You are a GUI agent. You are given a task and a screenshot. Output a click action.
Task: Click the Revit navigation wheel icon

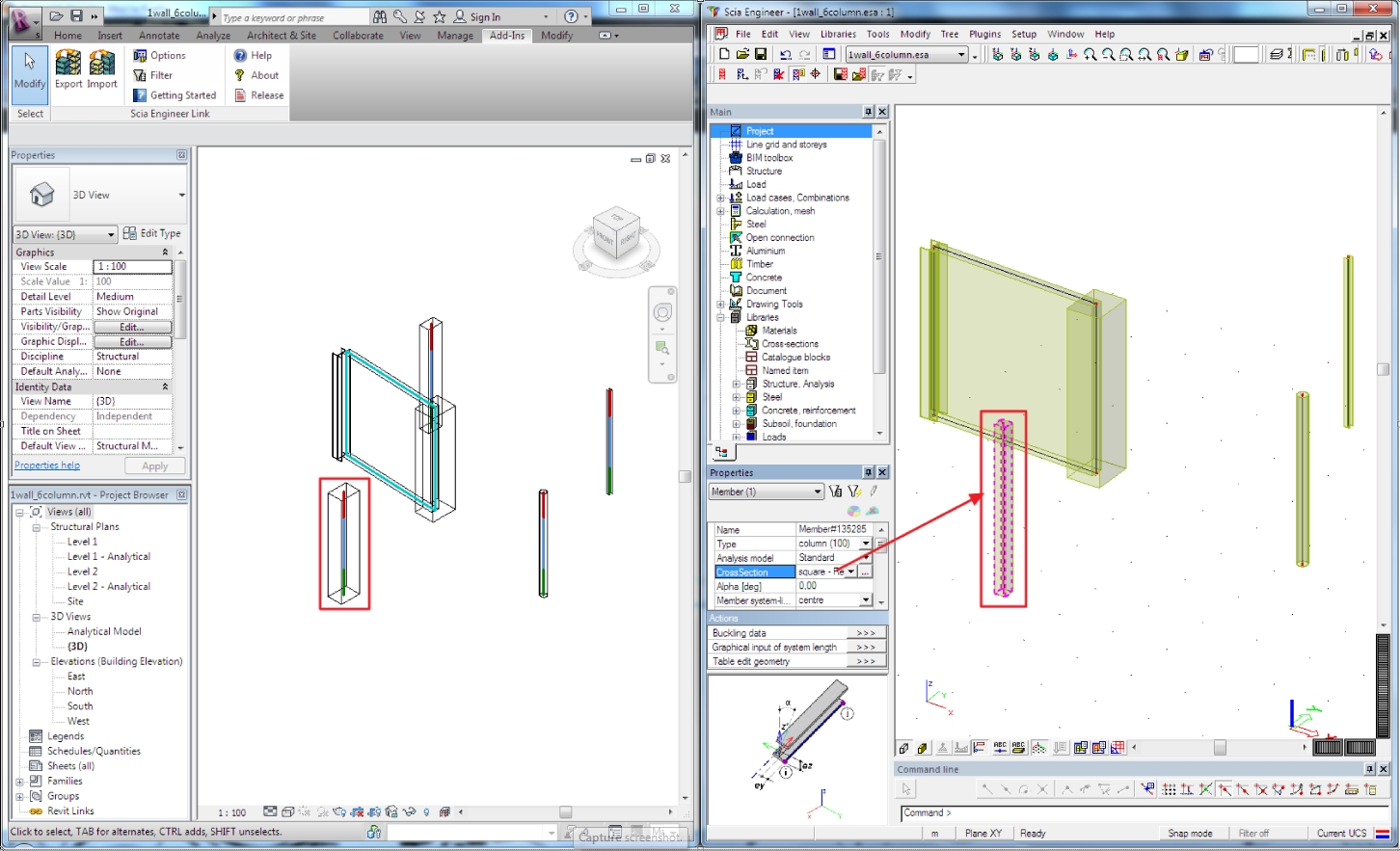click(662, 312)
